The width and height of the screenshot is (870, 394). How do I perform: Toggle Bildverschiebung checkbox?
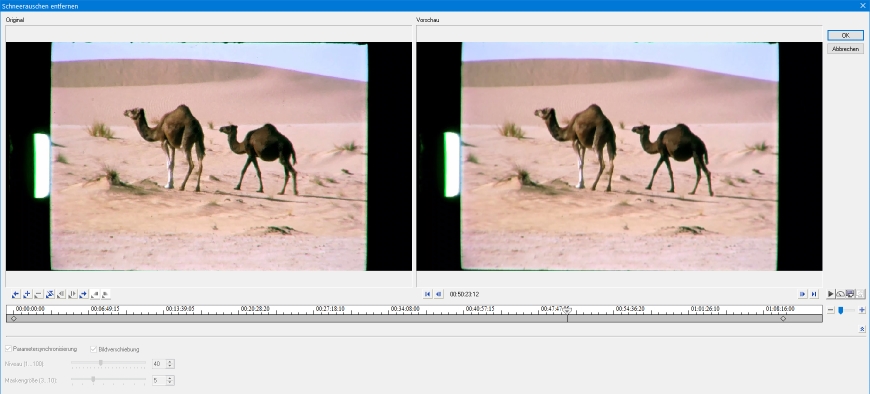point(93,349)
